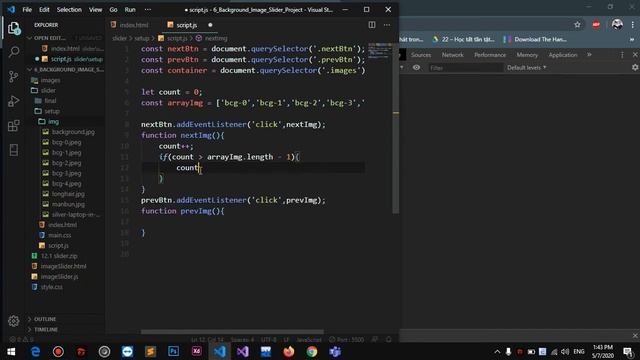Open the Selection menu
The height and width of the screenshot is (360, 640).
click(69, 9)
